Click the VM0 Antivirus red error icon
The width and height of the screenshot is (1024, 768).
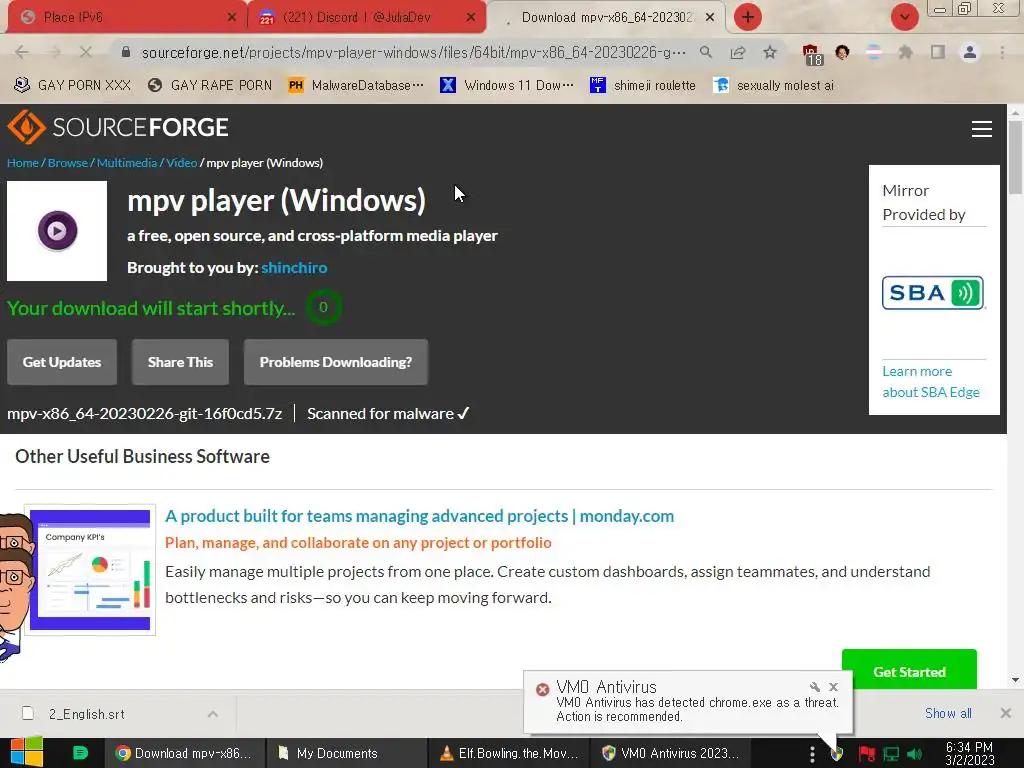pos(542,689)
